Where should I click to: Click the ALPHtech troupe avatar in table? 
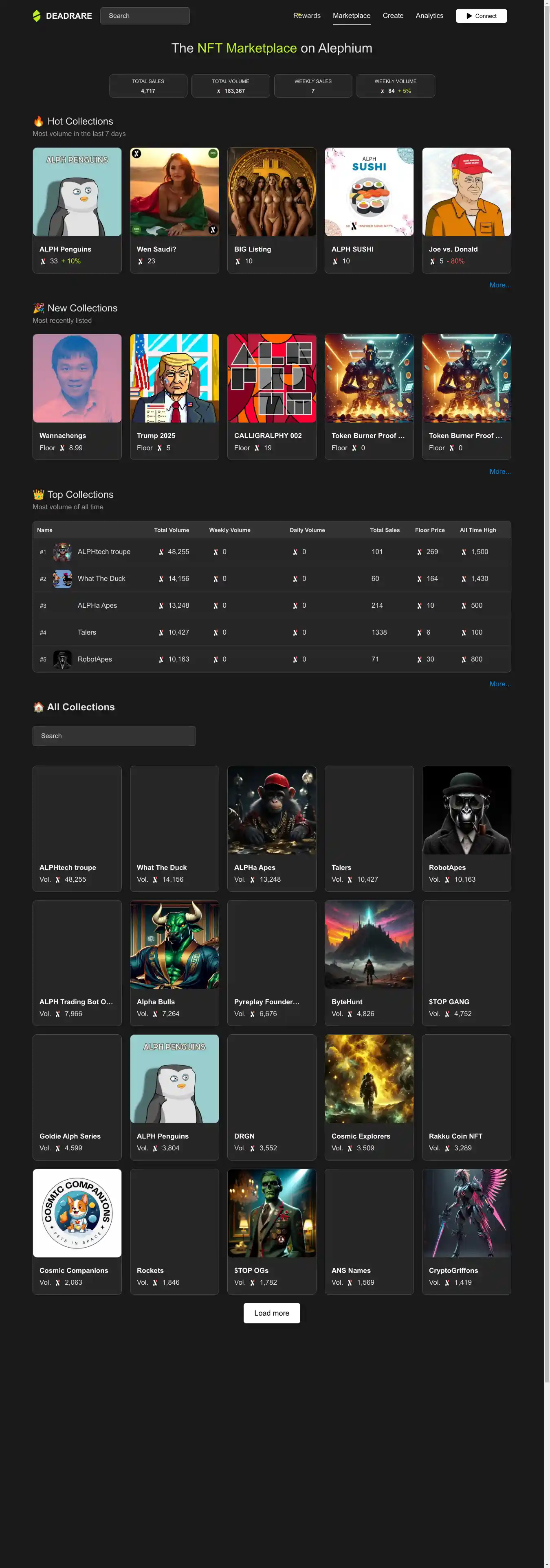[62, 552]
